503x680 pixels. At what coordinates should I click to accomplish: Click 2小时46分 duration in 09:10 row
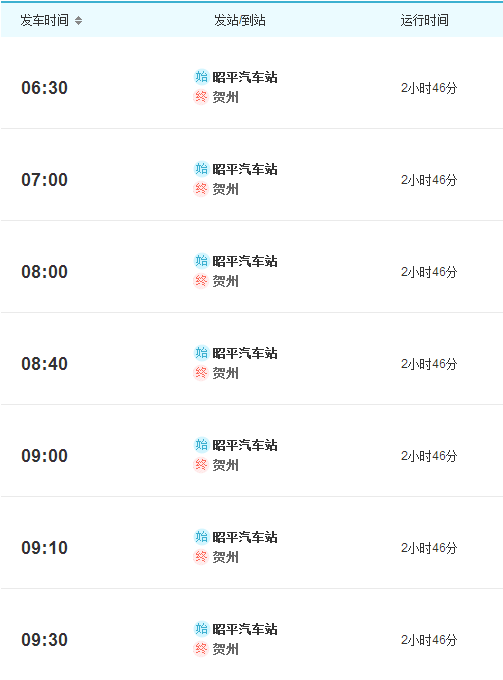click(429, 548)
